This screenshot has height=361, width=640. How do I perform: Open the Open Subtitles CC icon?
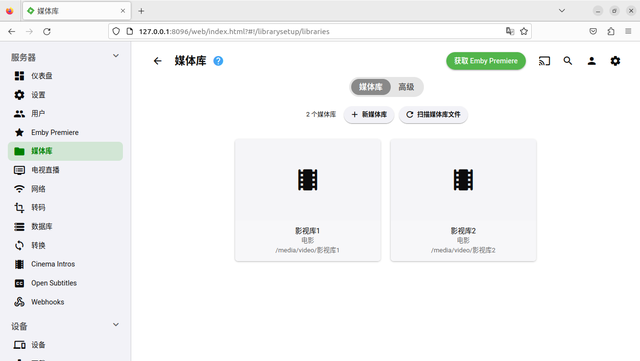click(x=19, y=283)
